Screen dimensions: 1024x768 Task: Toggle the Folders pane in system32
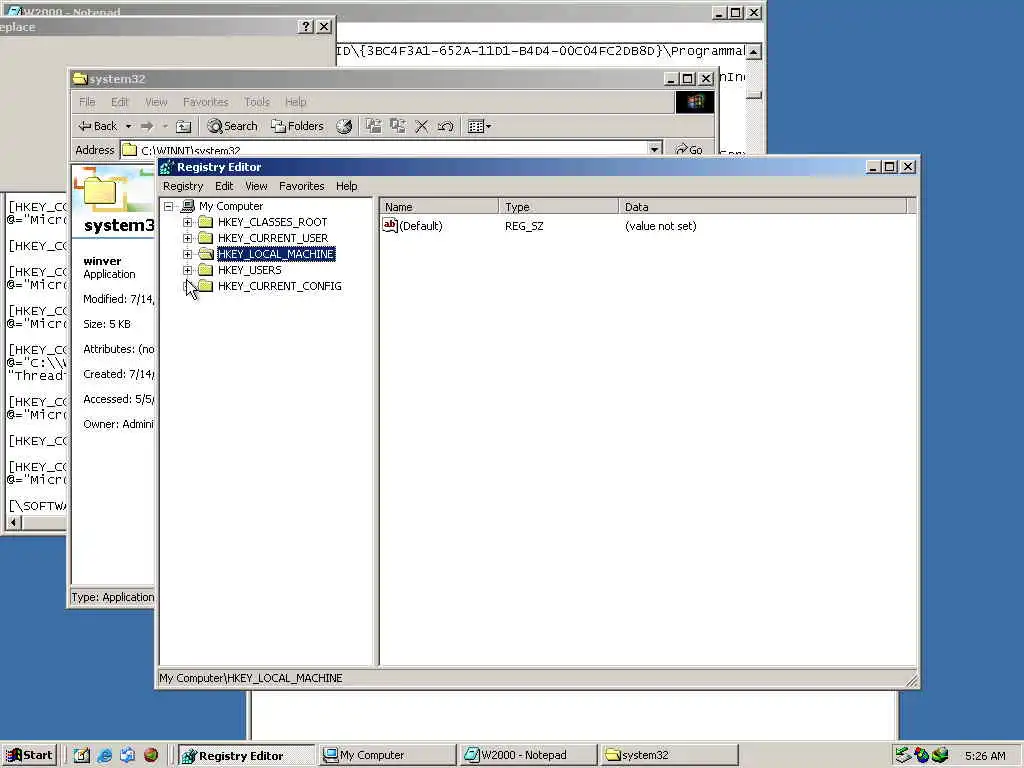pos(298,126)
